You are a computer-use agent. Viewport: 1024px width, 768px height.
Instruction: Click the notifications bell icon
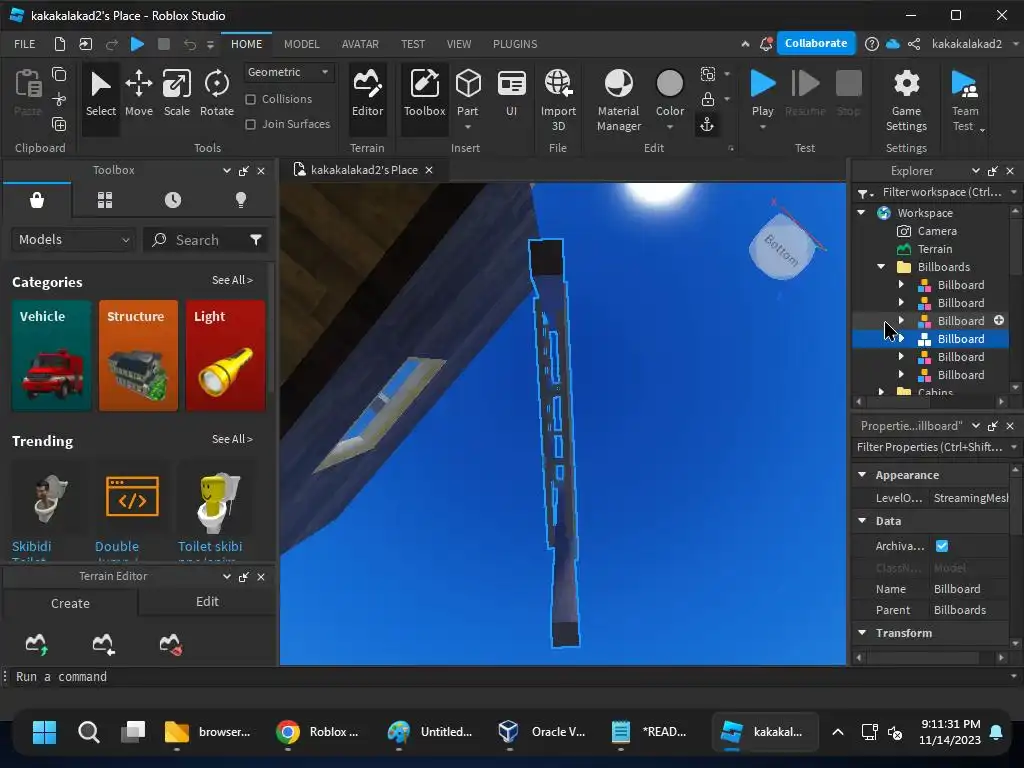pos(766,44)
